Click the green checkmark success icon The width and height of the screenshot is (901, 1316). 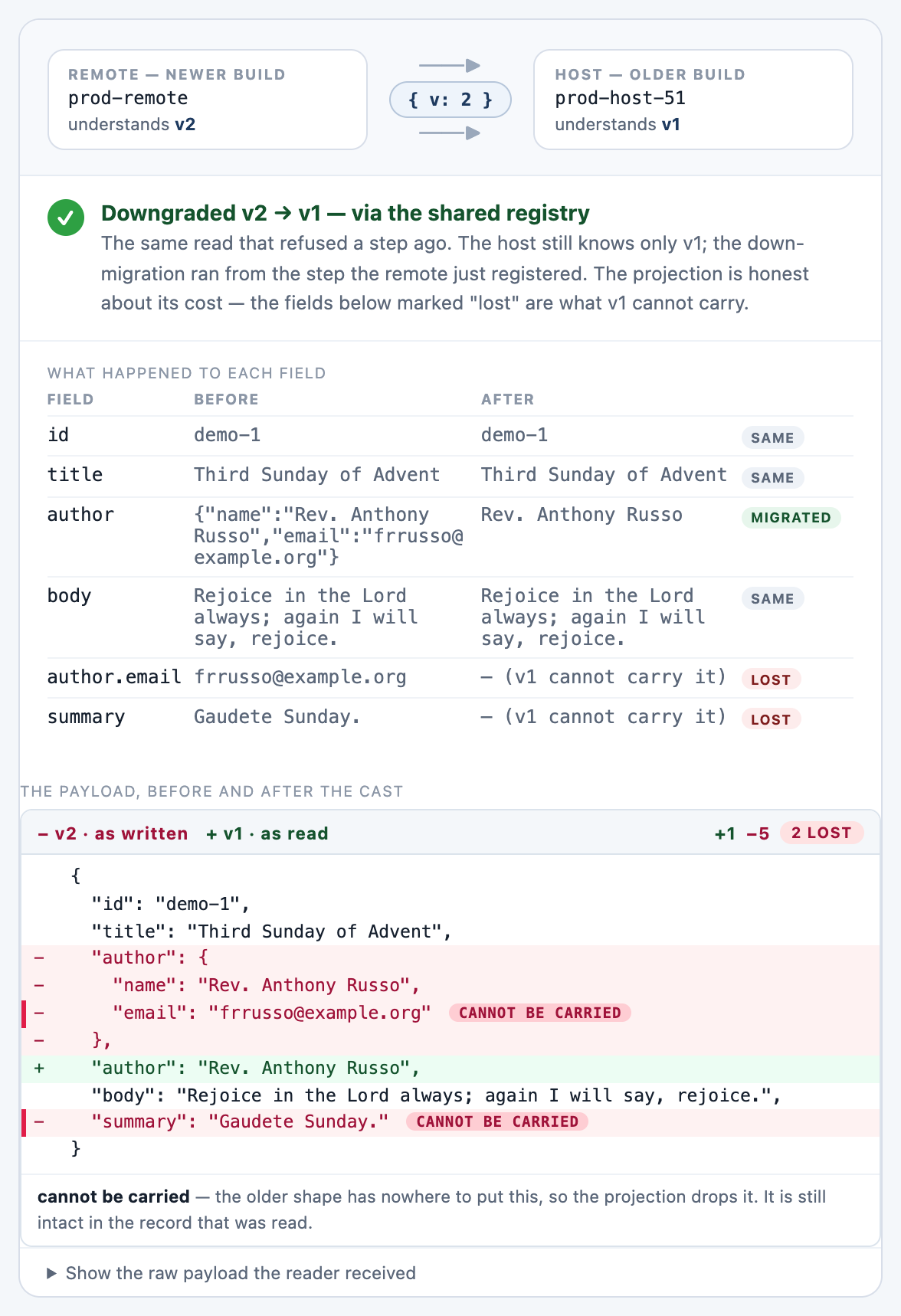(66, 218)
